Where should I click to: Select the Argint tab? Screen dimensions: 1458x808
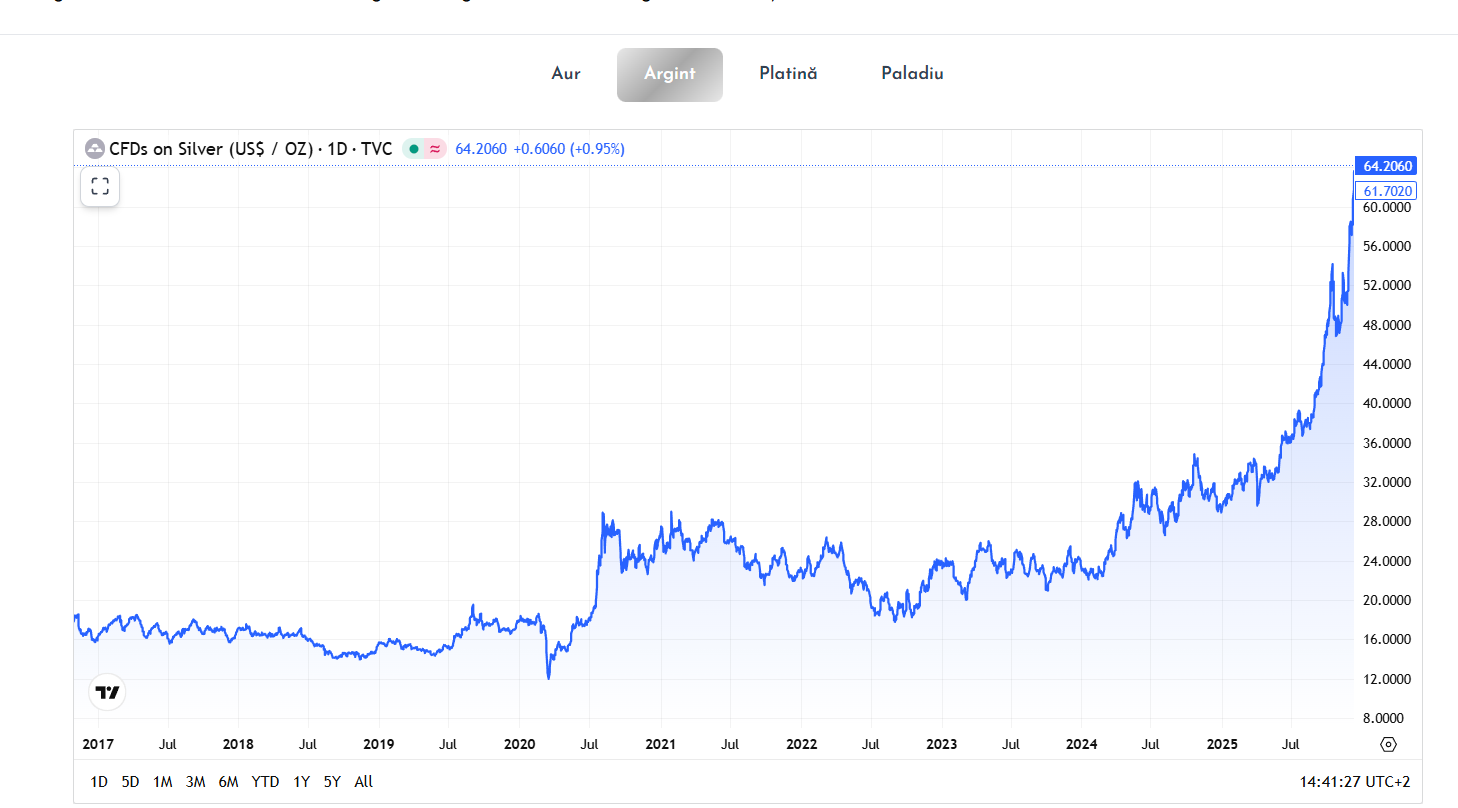point(669,74)
